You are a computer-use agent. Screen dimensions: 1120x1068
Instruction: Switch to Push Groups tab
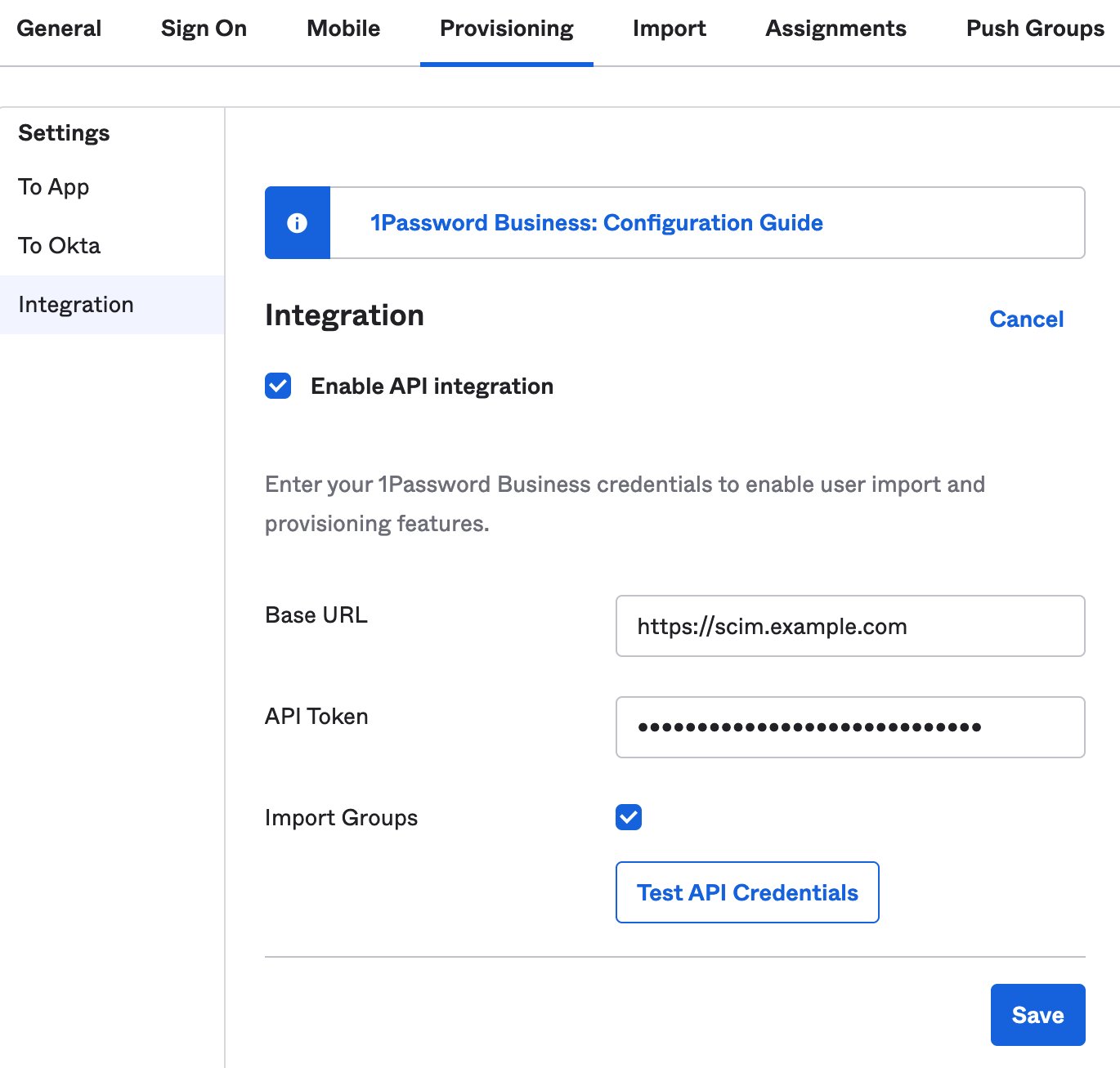[1035, 29]
